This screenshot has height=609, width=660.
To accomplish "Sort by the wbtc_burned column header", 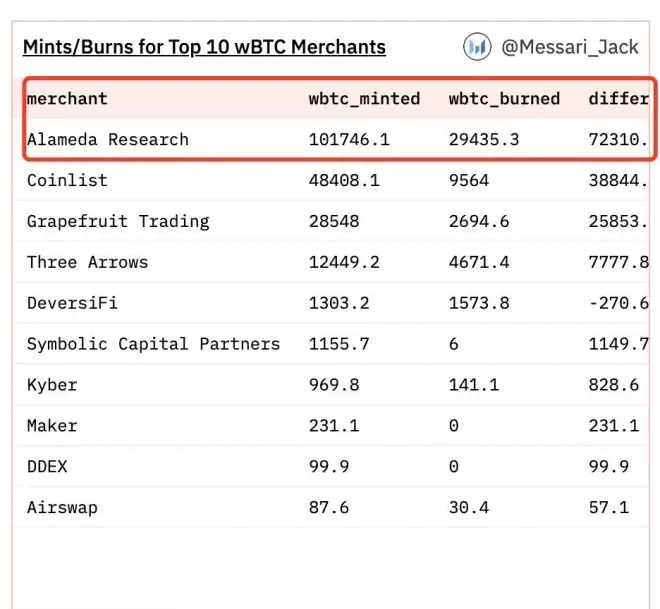I will pyautogui.click(x=504, y=99).
